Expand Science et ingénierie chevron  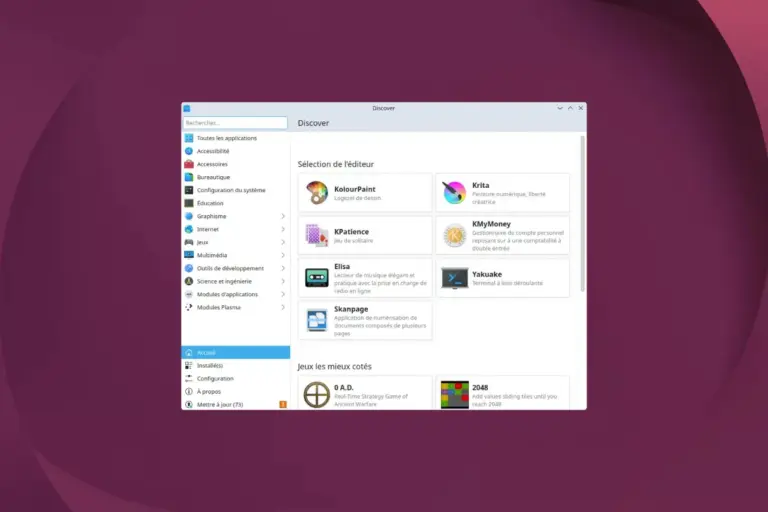[283, 281]
